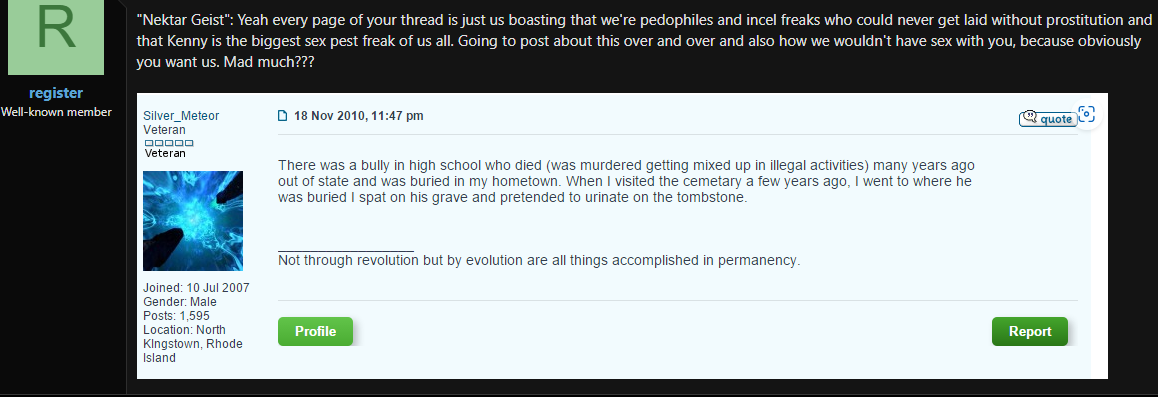Click the Joined: 10 Jul 2007 text

tap(196, 288)
